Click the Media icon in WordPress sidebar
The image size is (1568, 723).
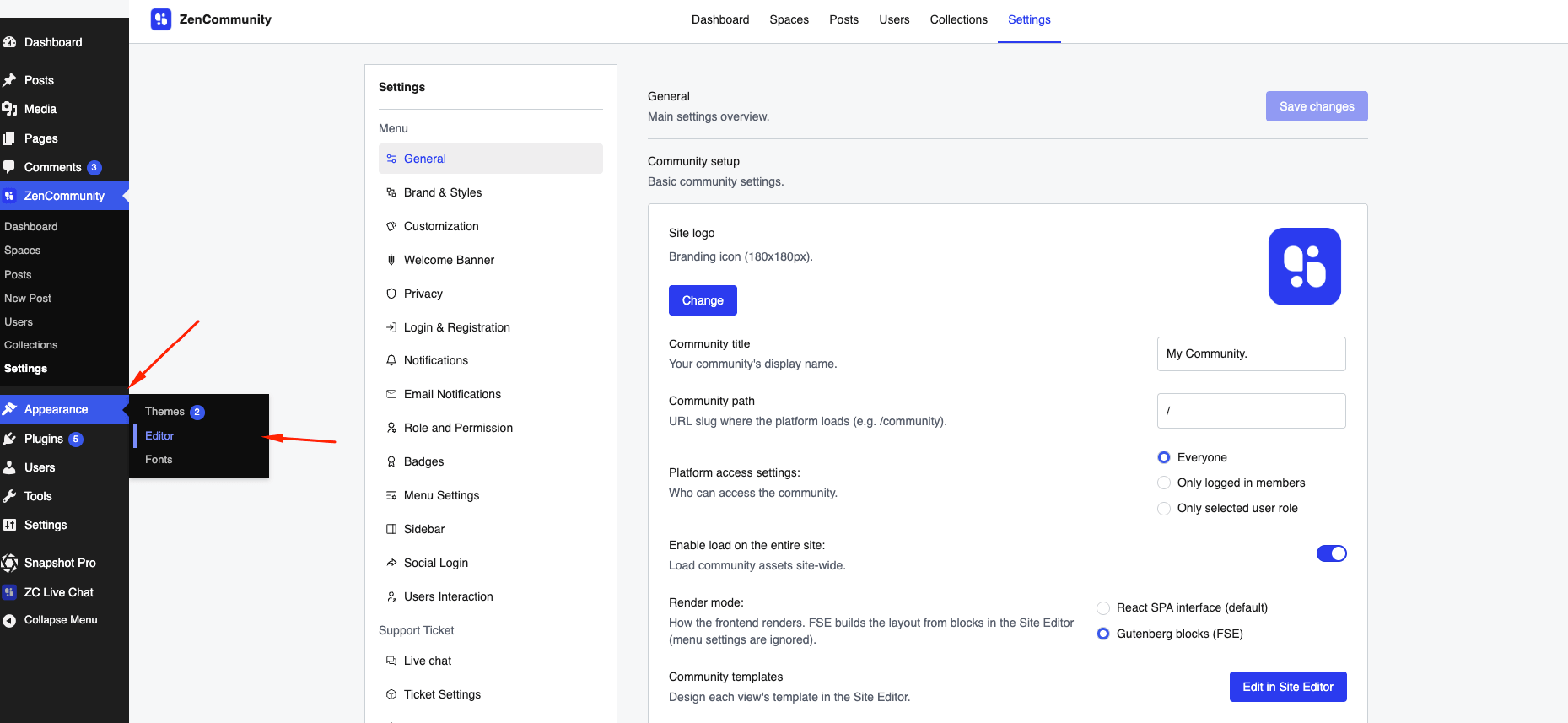point(9,109)
